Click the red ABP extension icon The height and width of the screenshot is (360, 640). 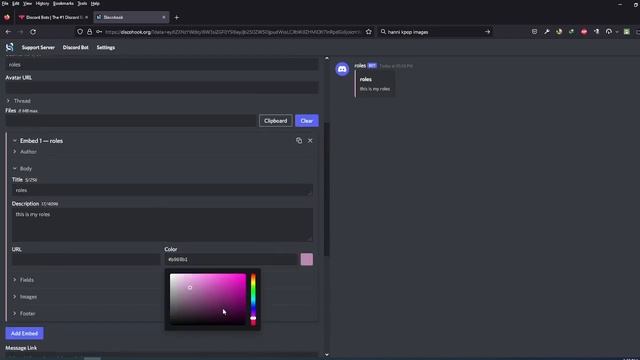tap(584, 32)
